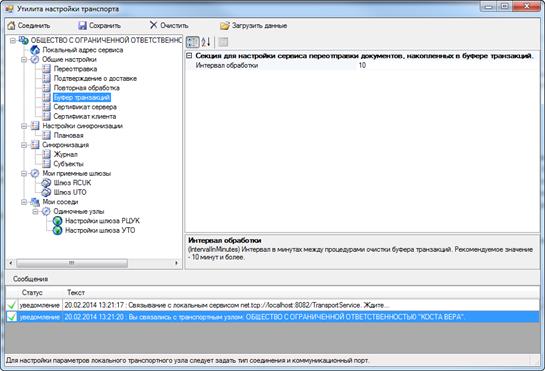
Task: Click the Подтверждение о доставке item icon
Action: click(x=46, y=78)
